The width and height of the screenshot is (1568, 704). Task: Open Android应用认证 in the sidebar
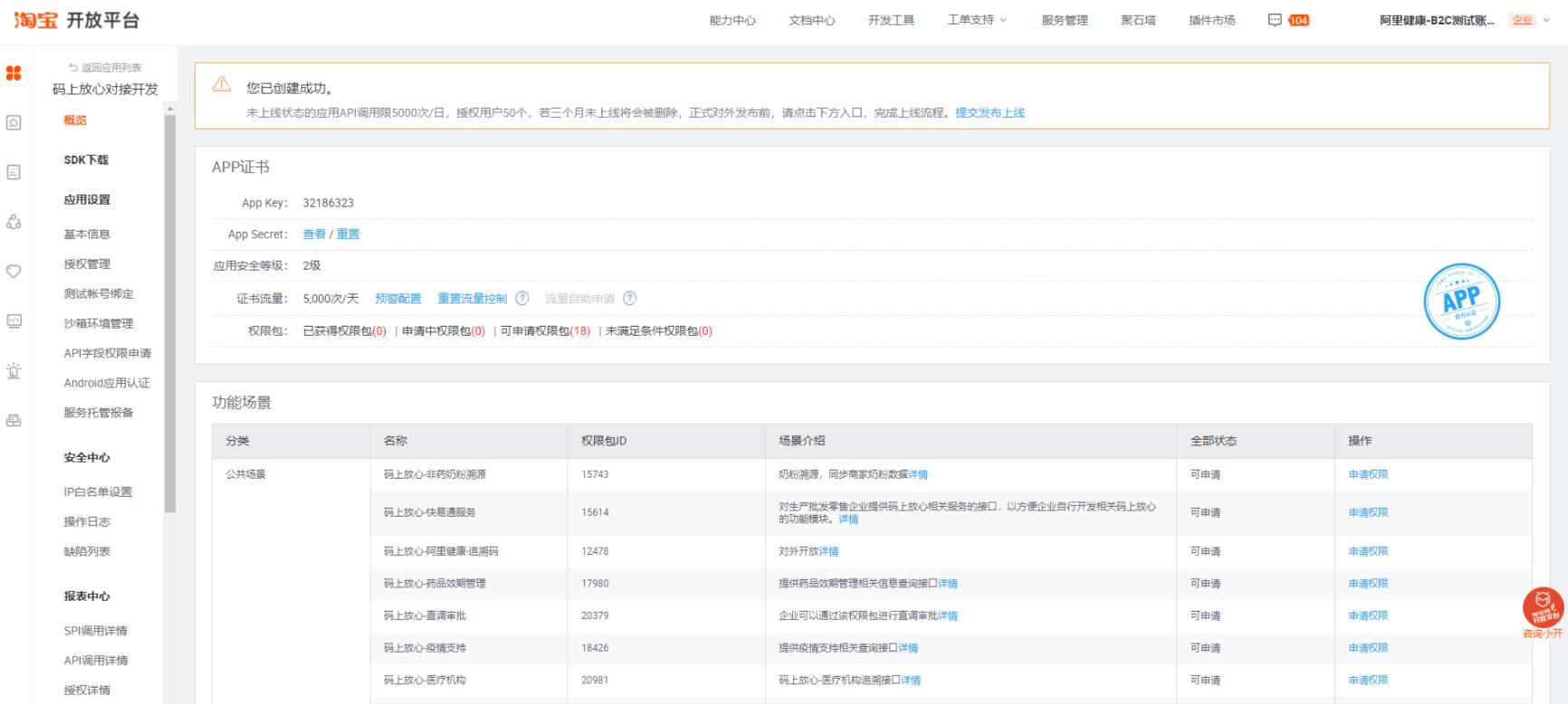107,384
